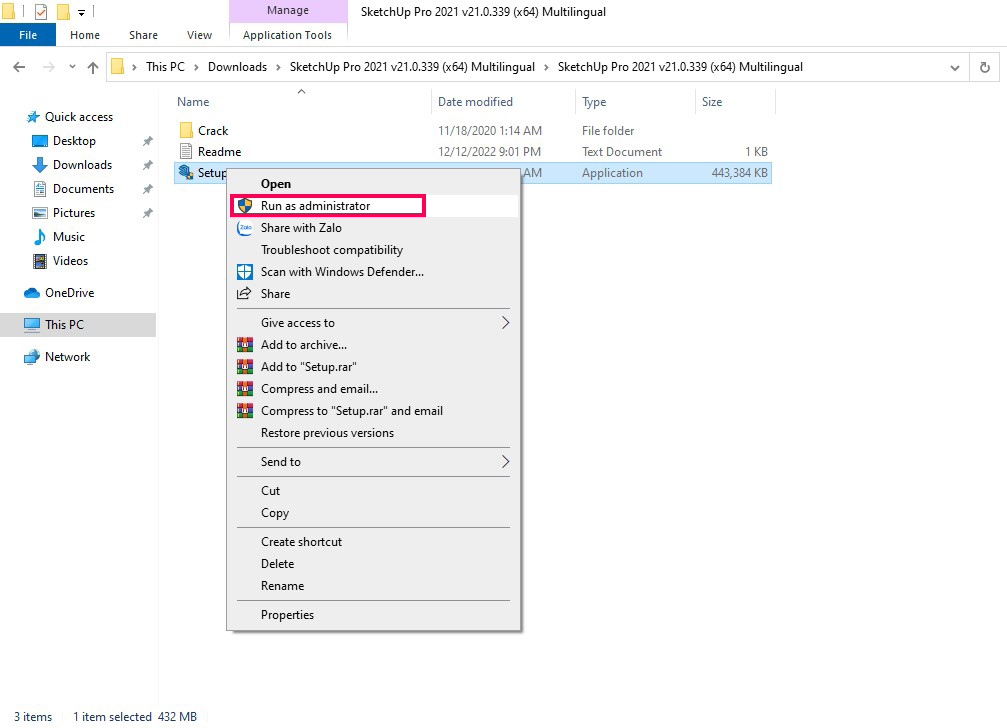Click the Share with Zalo icon entry
Image resolution: width=1007 pixels, height=728 pixels.
point(301,228)
